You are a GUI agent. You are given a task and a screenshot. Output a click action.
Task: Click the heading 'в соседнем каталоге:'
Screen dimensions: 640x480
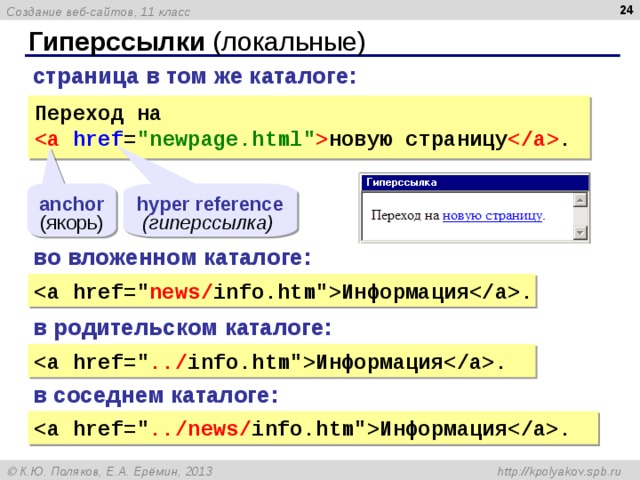pos(156,396)
